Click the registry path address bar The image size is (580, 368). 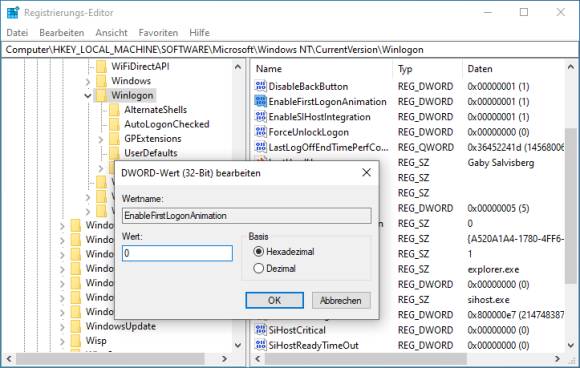tap(290, 50)
